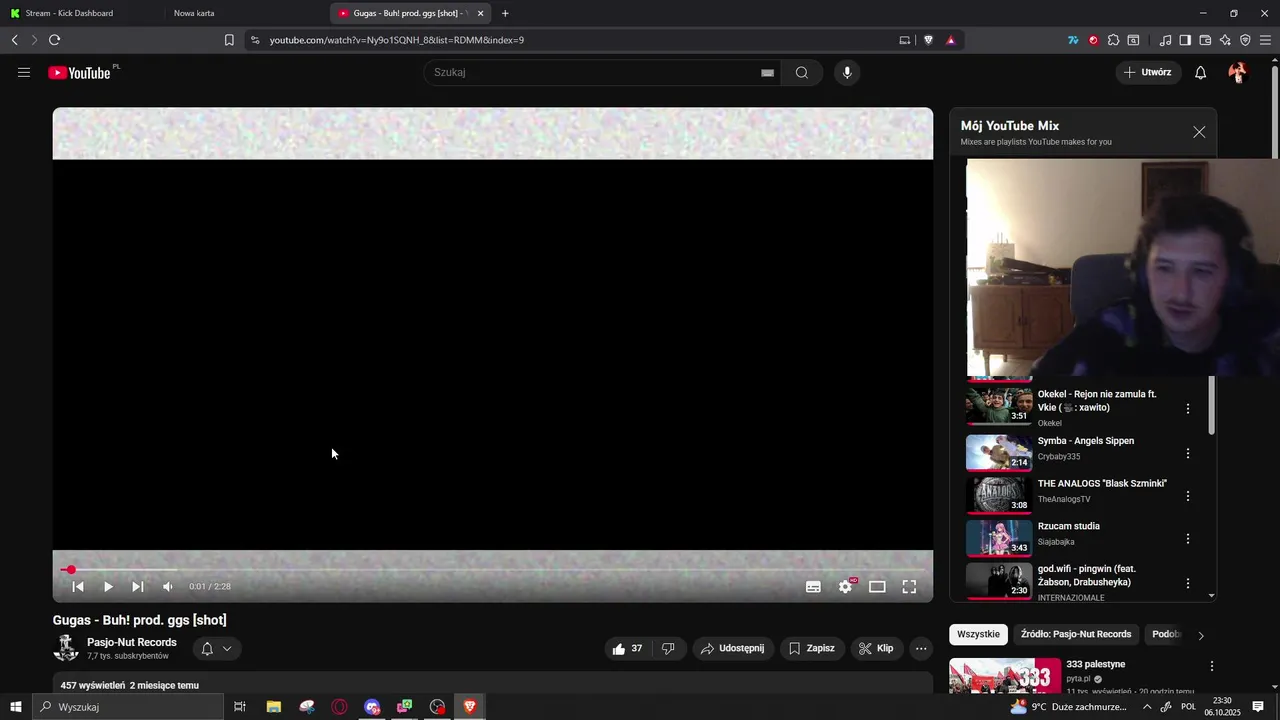Screen dimensions: 1280x720
Task: Close the Gugas - Buh! browser tab
Action: (x=480, y=13)
